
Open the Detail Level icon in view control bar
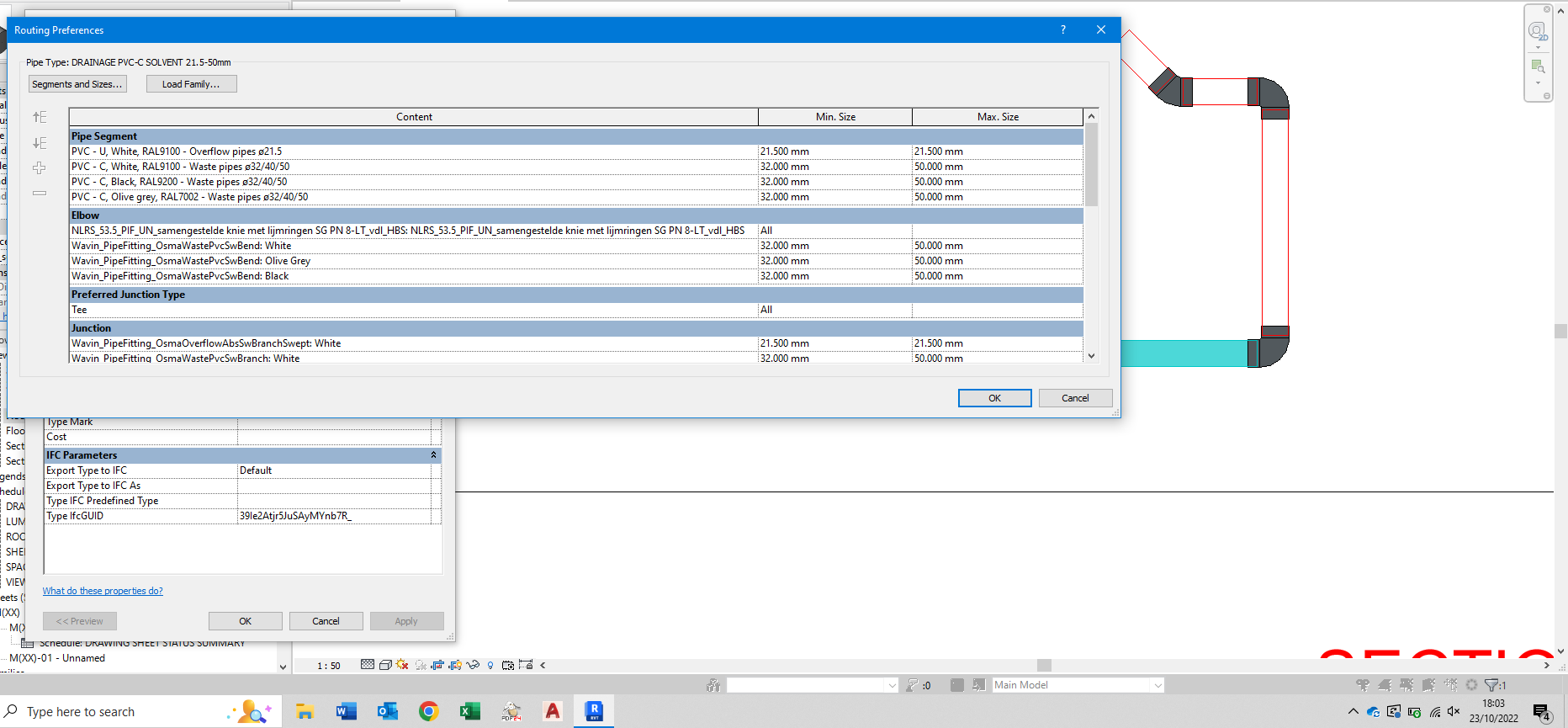(368, 665)
